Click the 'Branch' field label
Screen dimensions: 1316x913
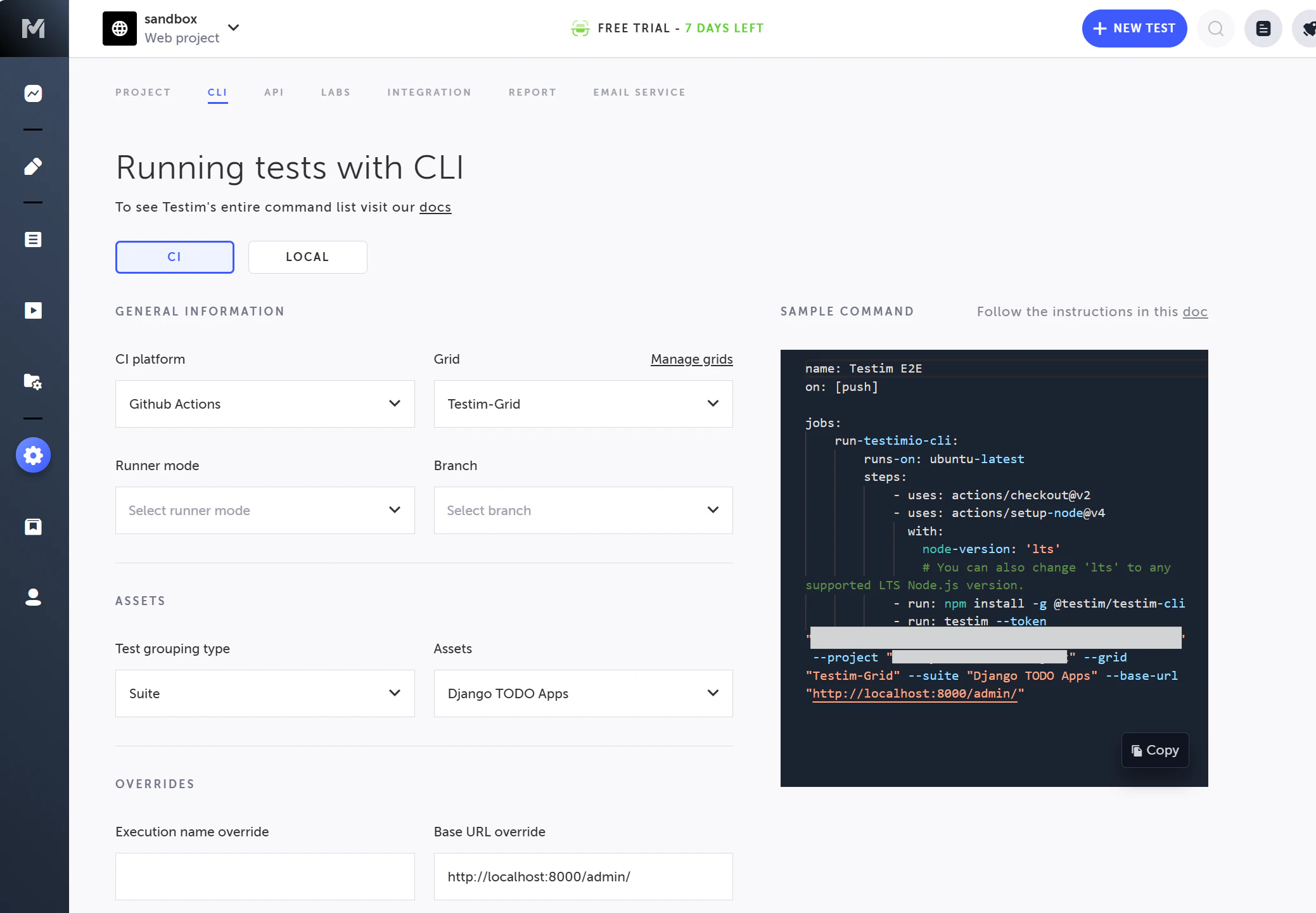click(456, 466)
